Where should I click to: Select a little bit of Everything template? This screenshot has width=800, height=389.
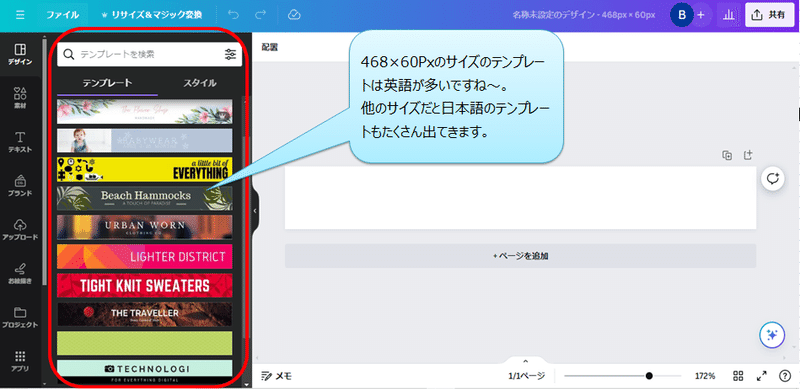pyautogui.click(x=144, y=169)
